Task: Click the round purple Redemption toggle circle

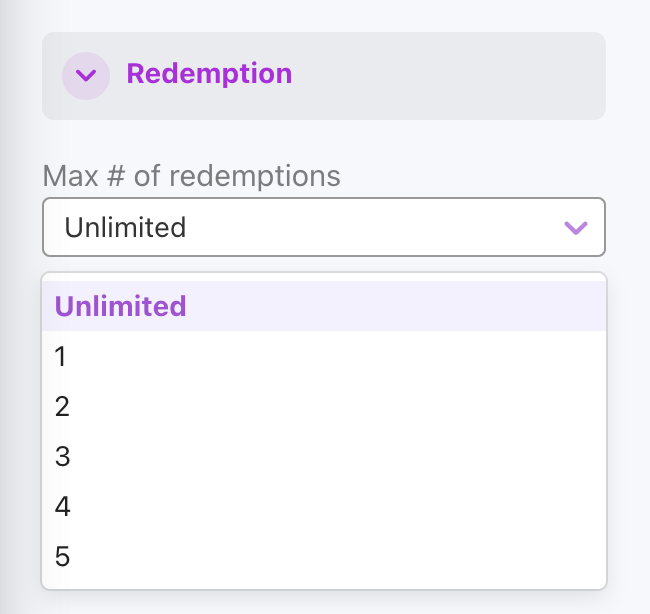Action: [x=86, y=76]
